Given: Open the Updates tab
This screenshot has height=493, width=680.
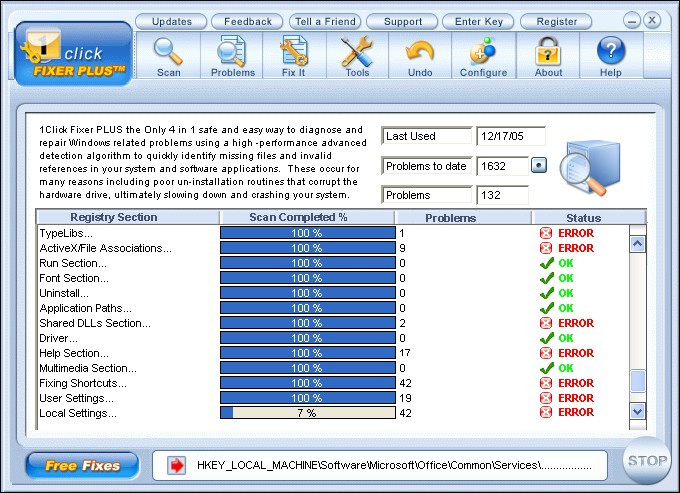Looking at the screenshot, I should 171,21.
